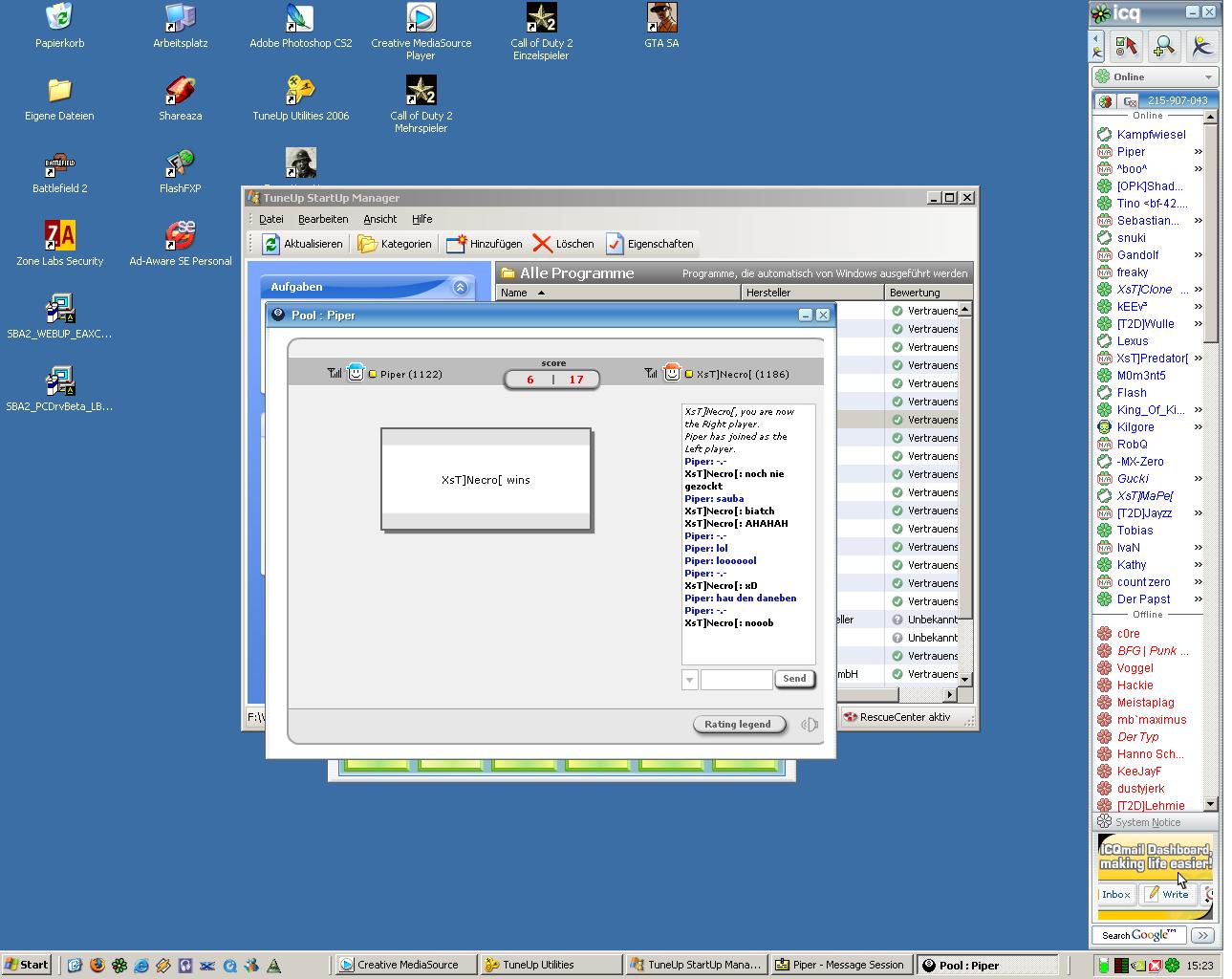
Task: Expand chevron next to contact Kathy
Action: point(1198,565)
